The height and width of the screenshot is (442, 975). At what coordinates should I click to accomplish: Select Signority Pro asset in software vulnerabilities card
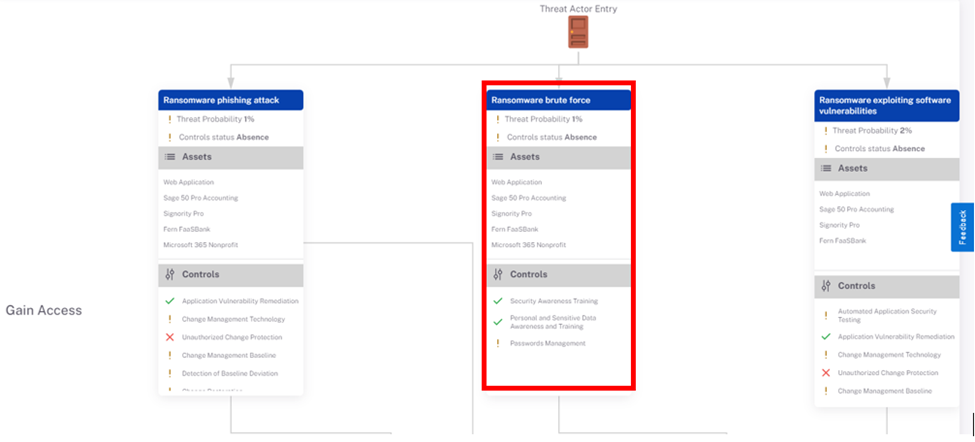[x=839, y=225]
